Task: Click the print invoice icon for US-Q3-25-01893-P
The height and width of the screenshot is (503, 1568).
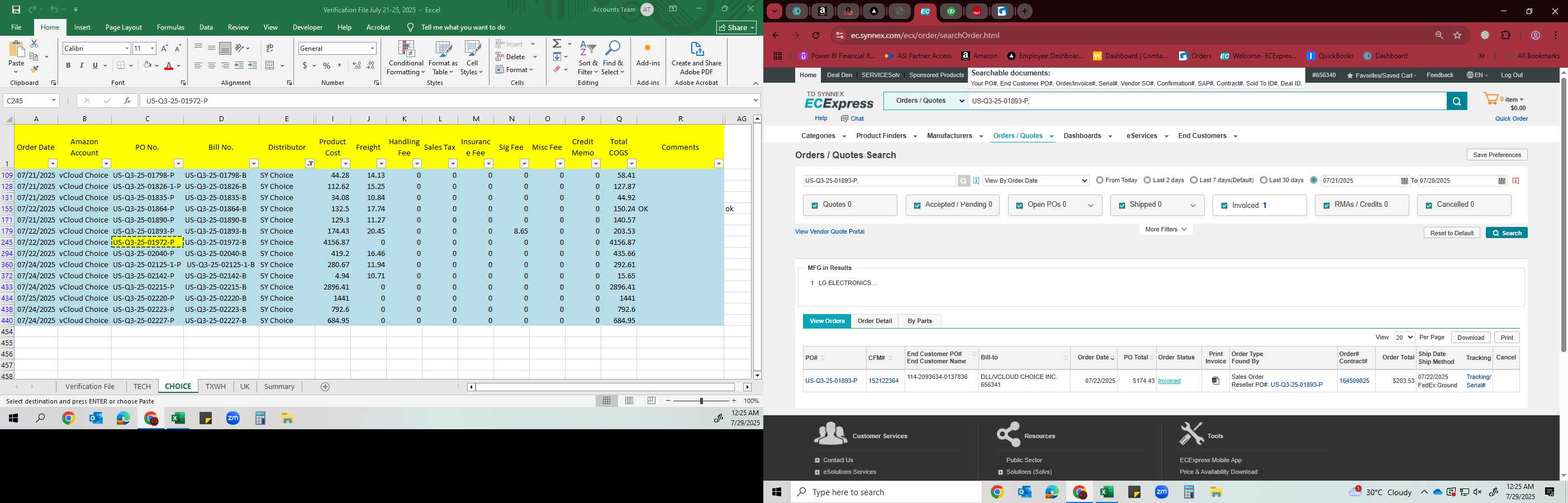Action: point(1215,381)
